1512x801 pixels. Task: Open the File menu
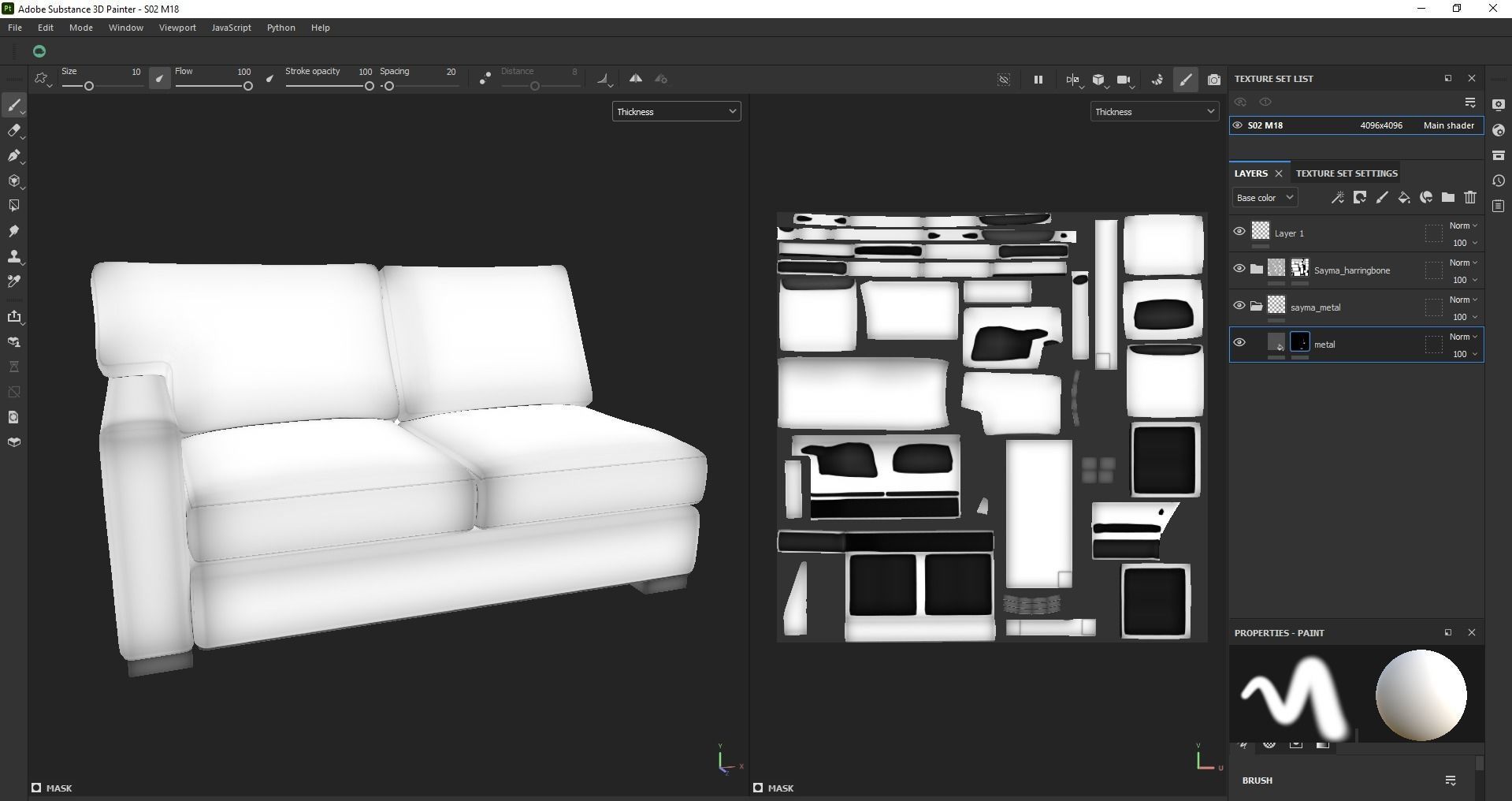click(x=15, y=28)
